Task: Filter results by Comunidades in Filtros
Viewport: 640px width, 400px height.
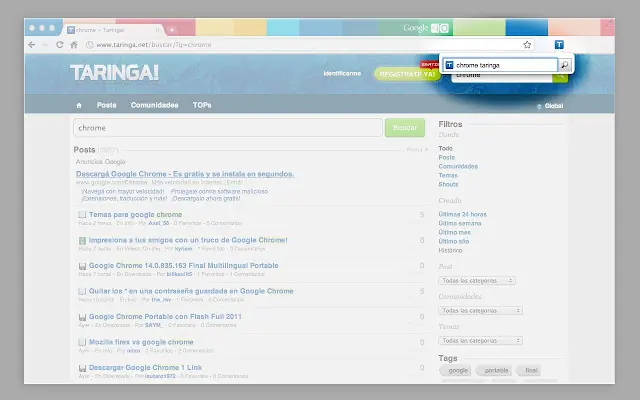Action: point(458,166)
